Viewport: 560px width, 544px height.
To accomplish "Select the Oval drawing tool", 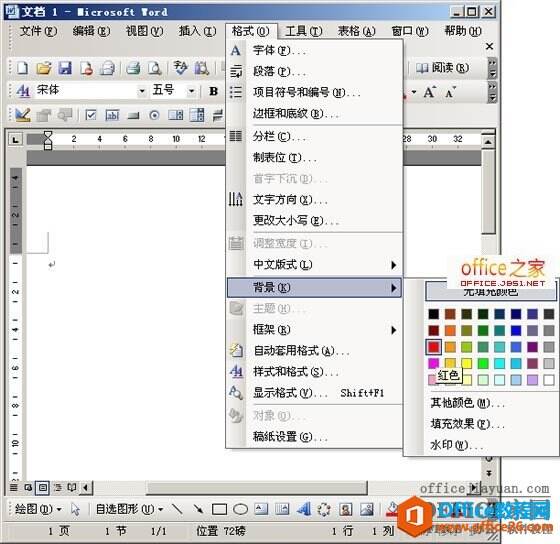I will (240, 509).
